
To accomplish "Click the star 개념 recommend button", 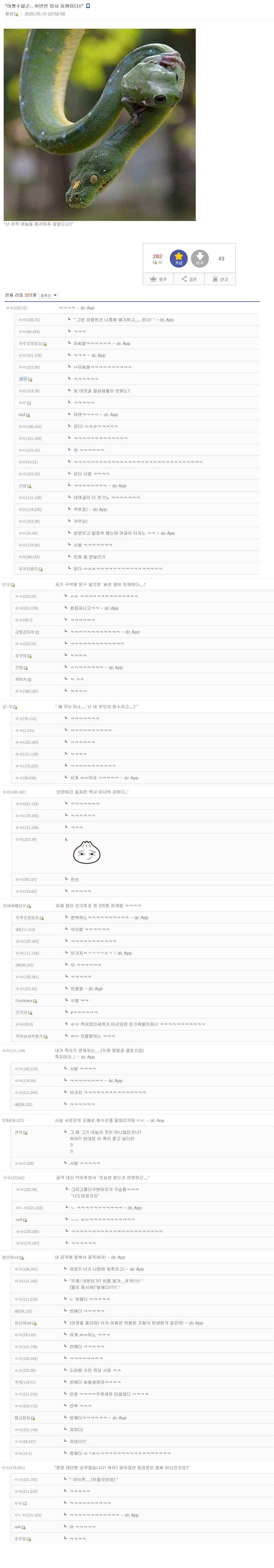I will [x=178, y=258].
